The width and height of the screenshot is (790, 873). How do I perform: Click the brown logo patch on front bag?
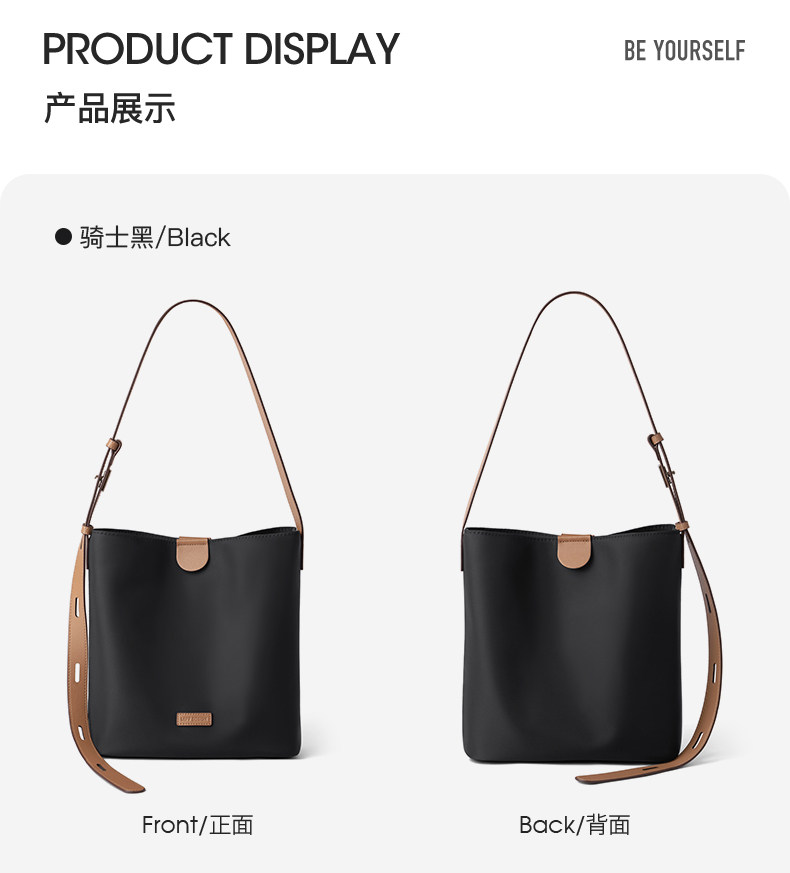click(x=194, y=719)
